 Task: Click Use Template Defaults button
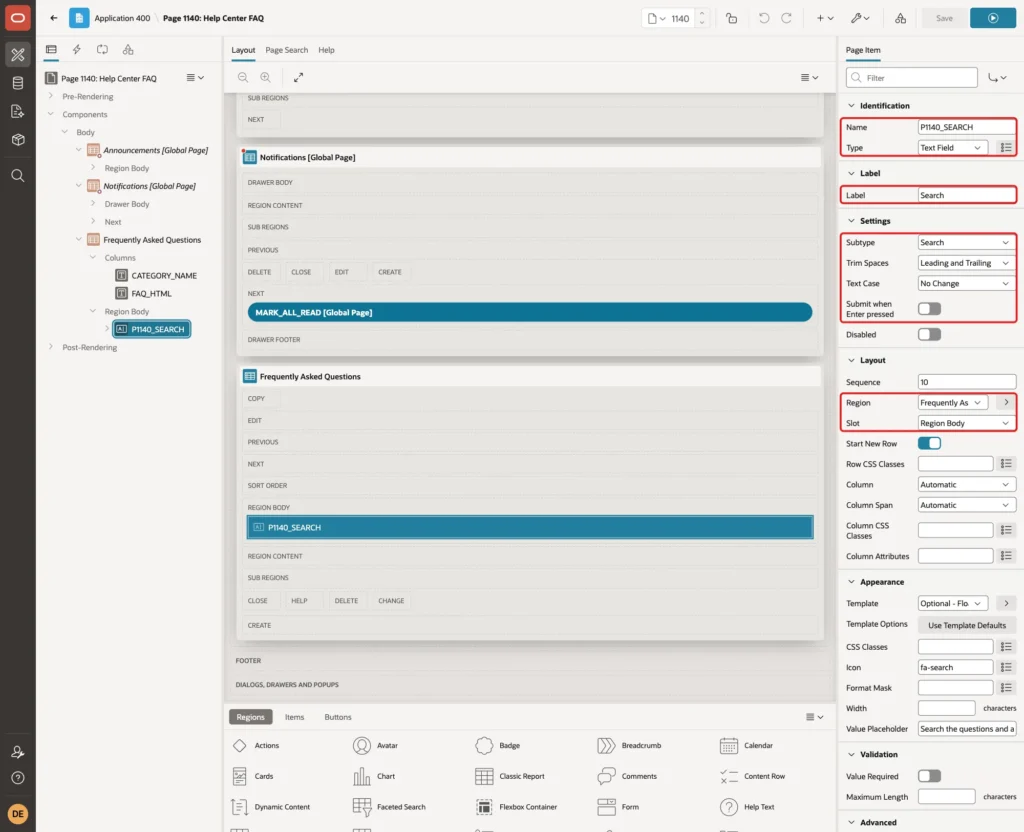click(967, 625)
